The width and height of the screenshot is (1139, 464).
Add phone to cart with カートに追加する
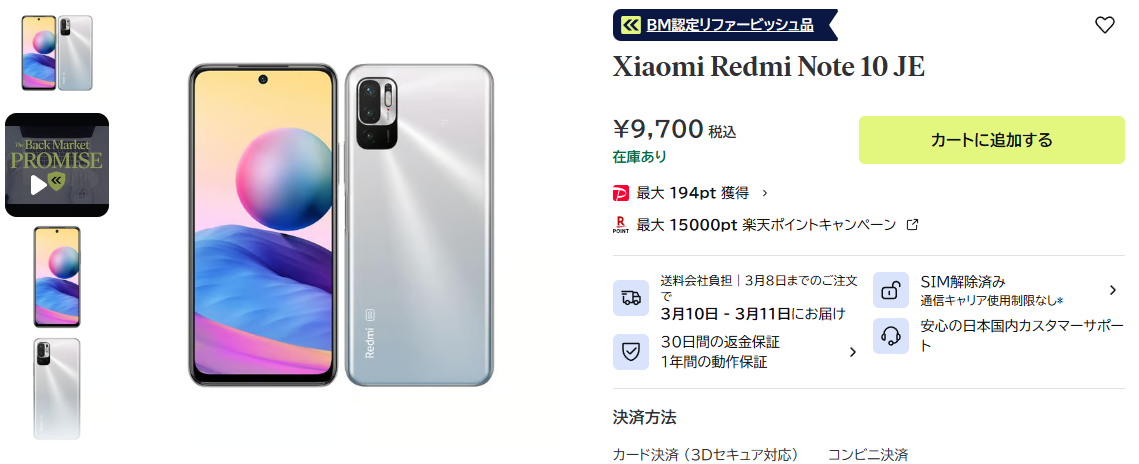click(x=992, y=140)
